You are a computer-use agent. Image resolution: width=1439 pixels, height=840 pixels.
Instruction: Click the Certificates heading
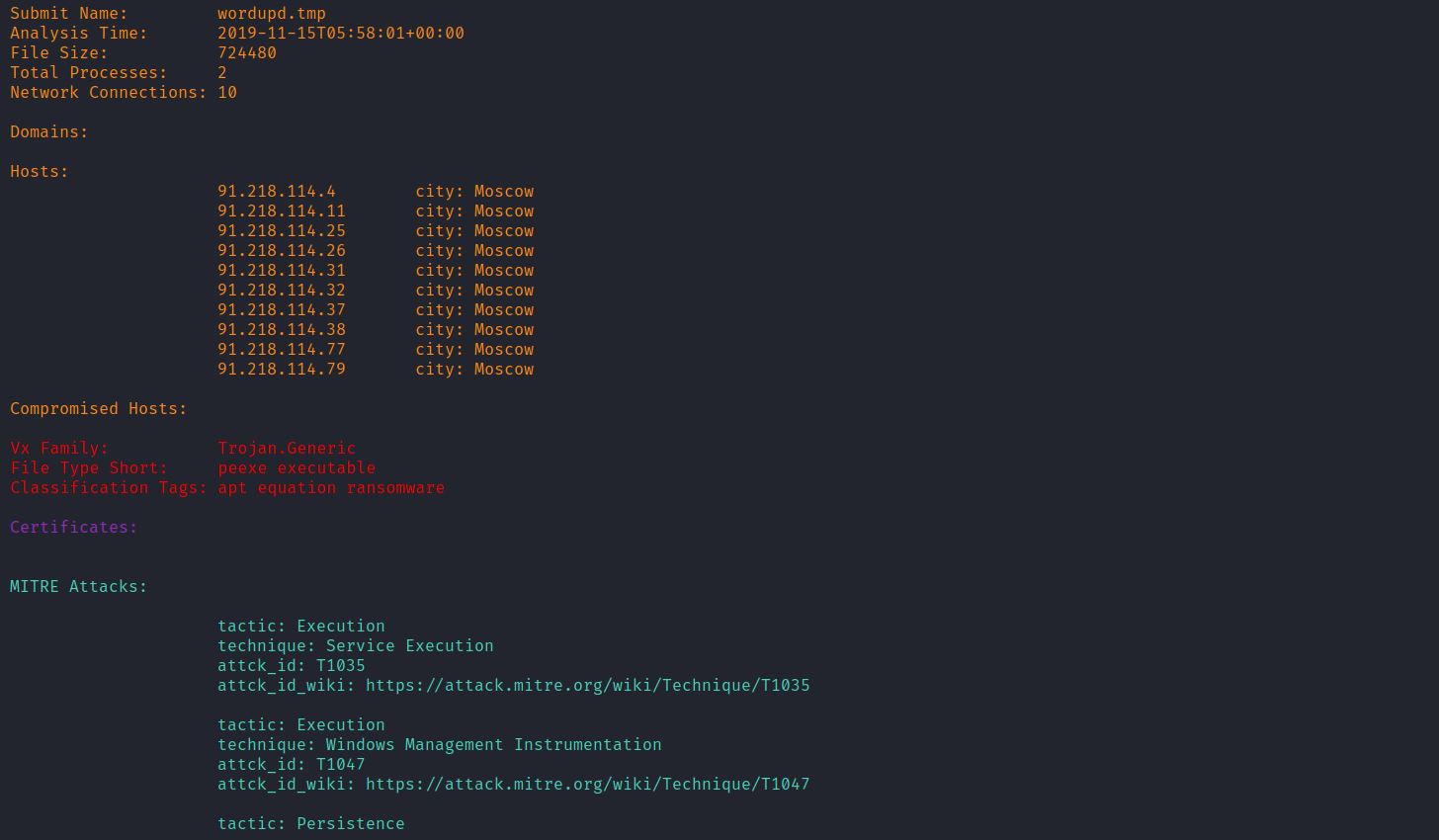click(x=74, y=528)
